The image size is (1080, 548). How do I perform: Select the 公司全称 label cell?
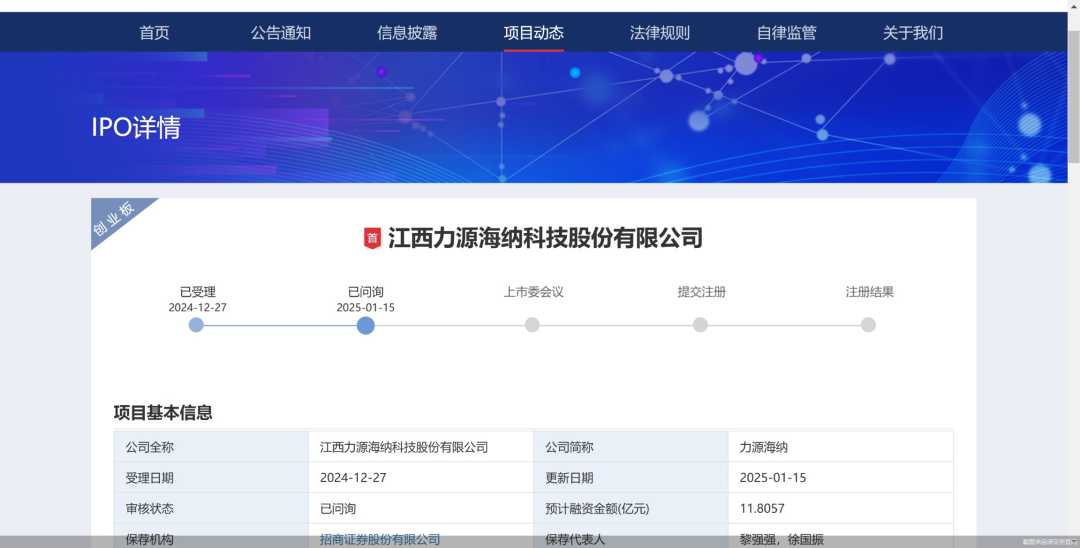211,447
